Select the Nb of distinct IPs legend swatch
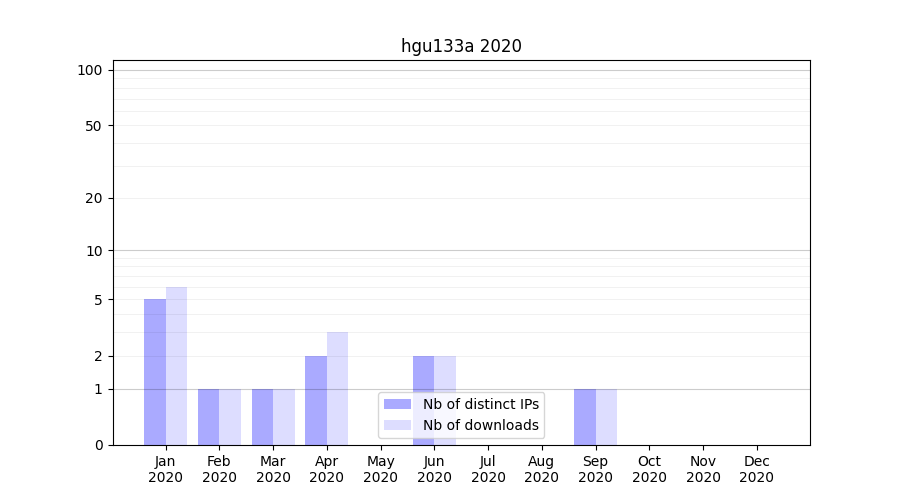900x500 pixels. coord(397,404)
